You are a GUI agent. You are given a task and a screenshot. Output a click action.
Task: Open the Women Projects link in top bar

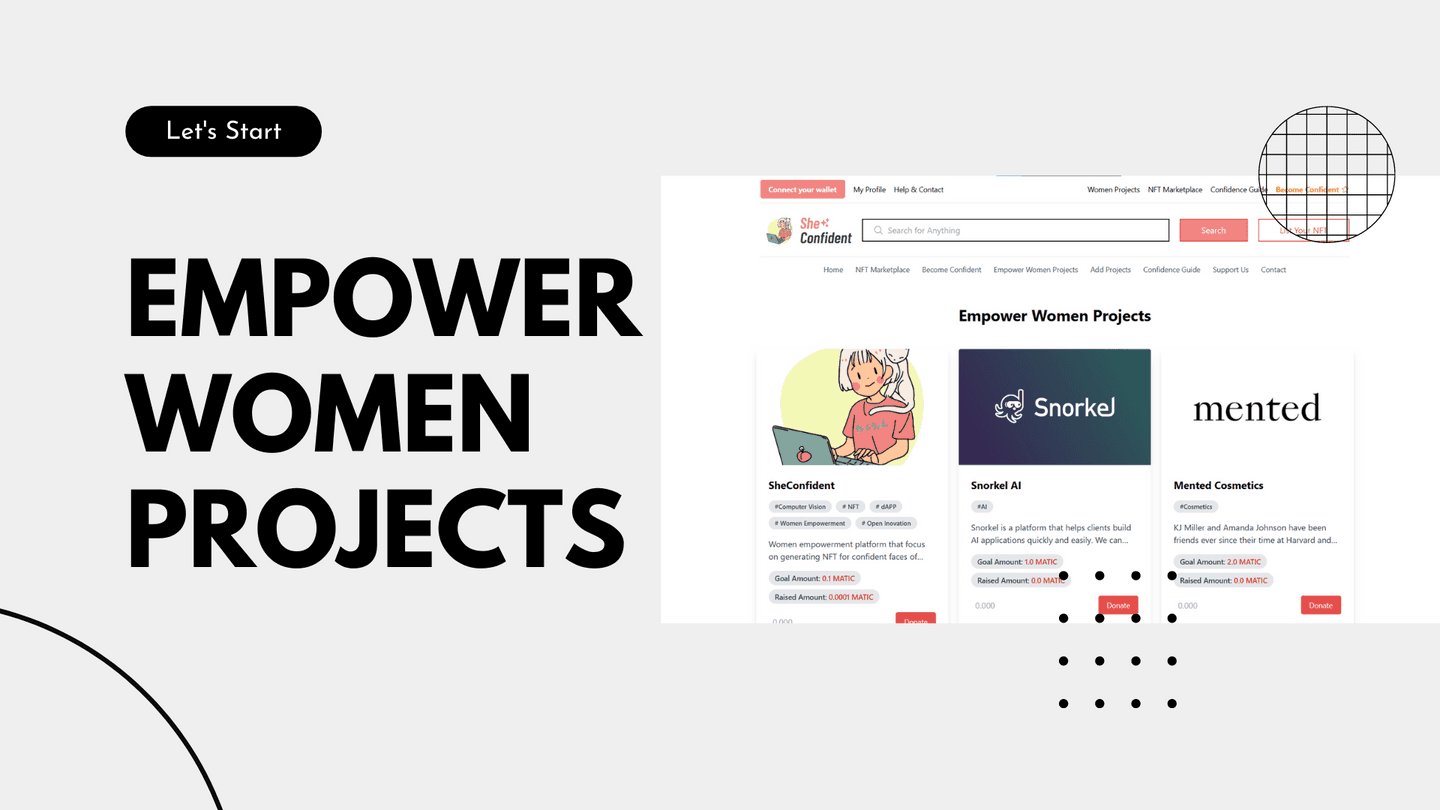[1113, 189]
